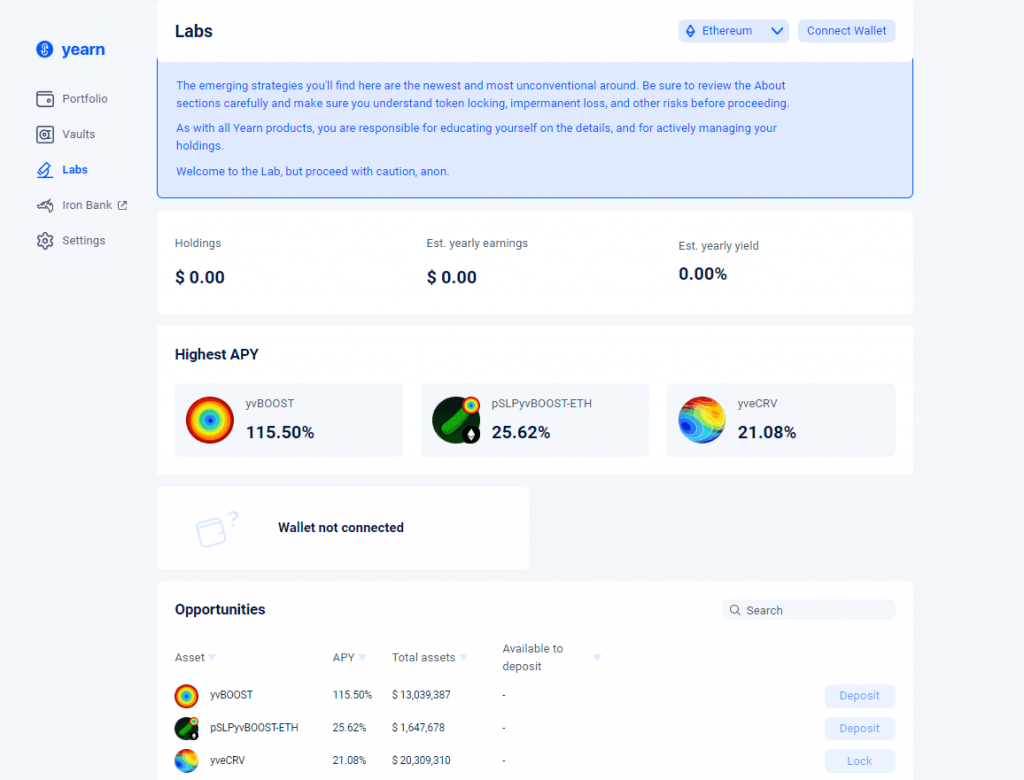
Task: Click the pSLPyvBOOST-ETH asset name in table
Action: (x=254, y=728)
